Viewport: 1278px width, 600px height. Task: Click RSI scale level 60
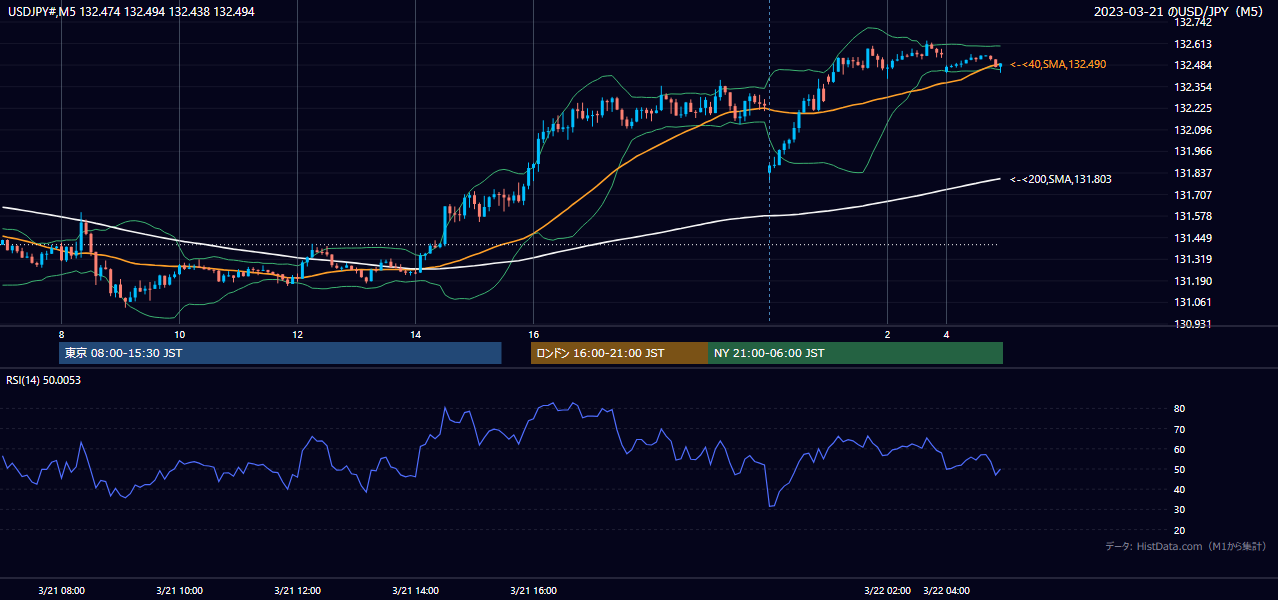(1179, 449)
